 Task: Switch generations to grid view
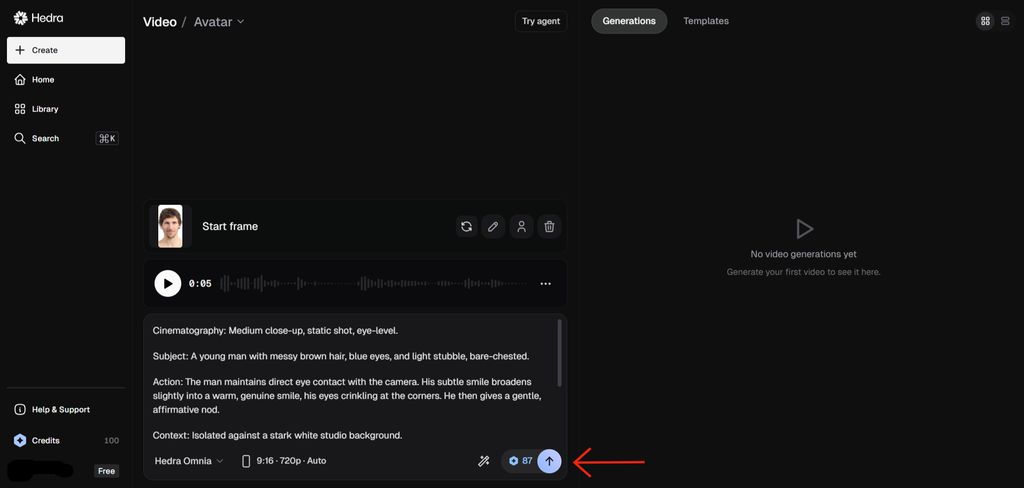pyautogui.click(x=985, y=21)
